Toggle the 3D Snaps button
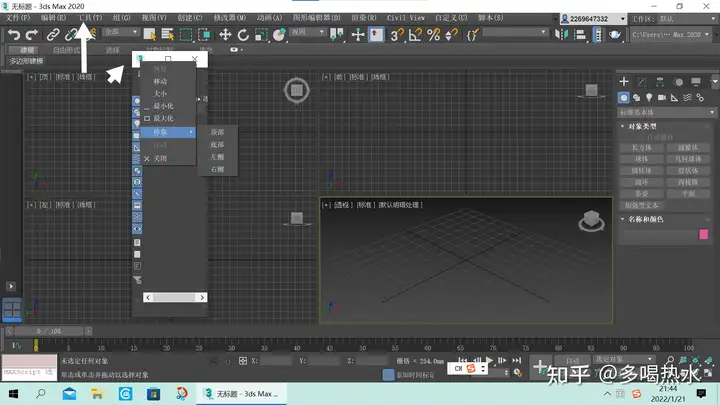 coord(397,34)
